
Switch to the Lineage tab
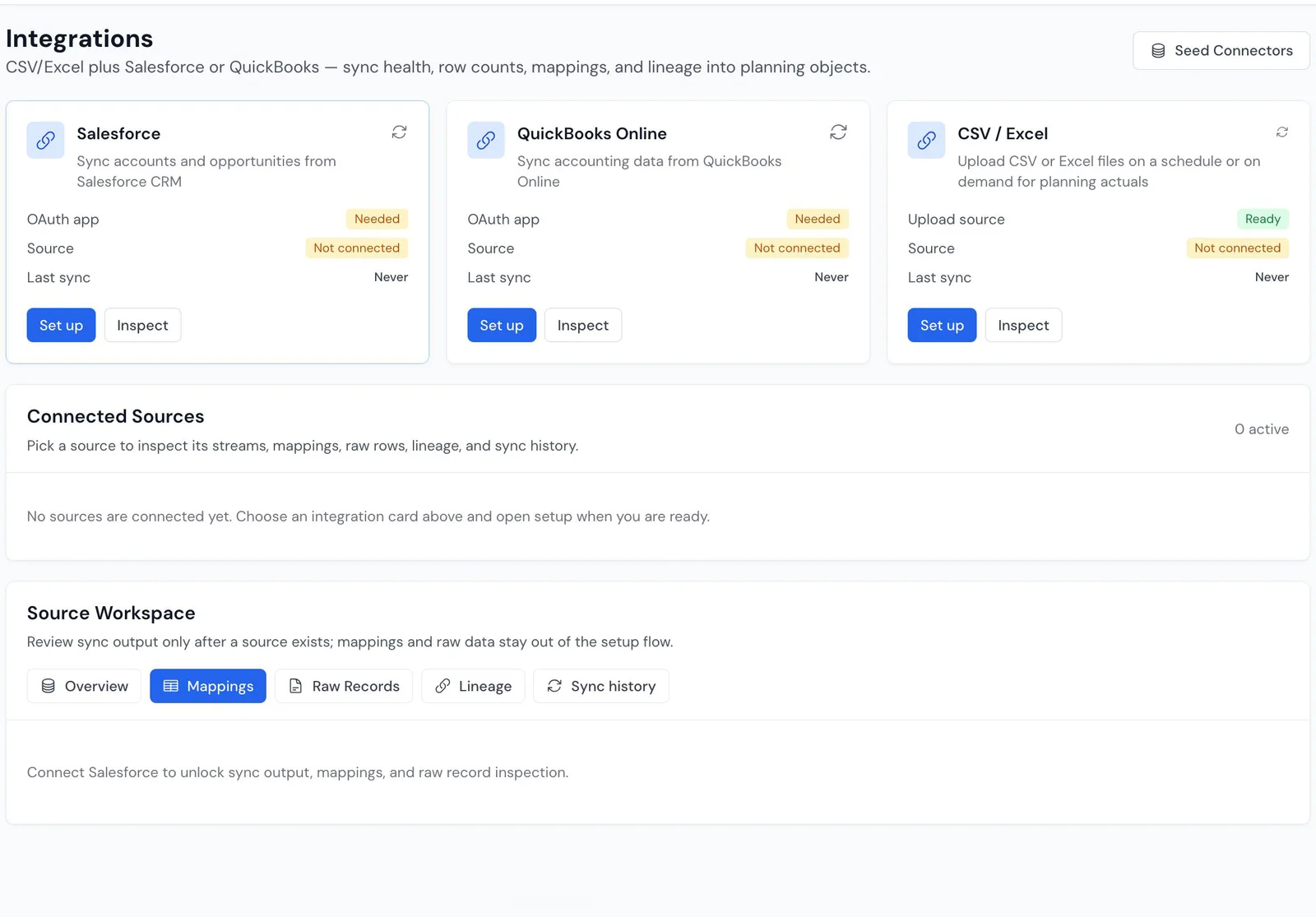click(x=473, y=686)
